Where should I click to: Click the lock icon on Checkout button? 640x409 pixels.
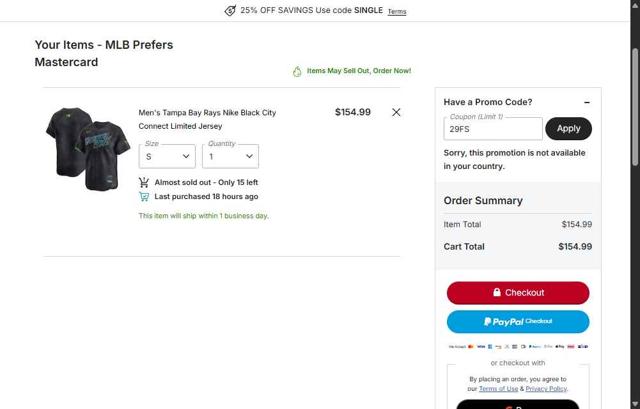497,293
